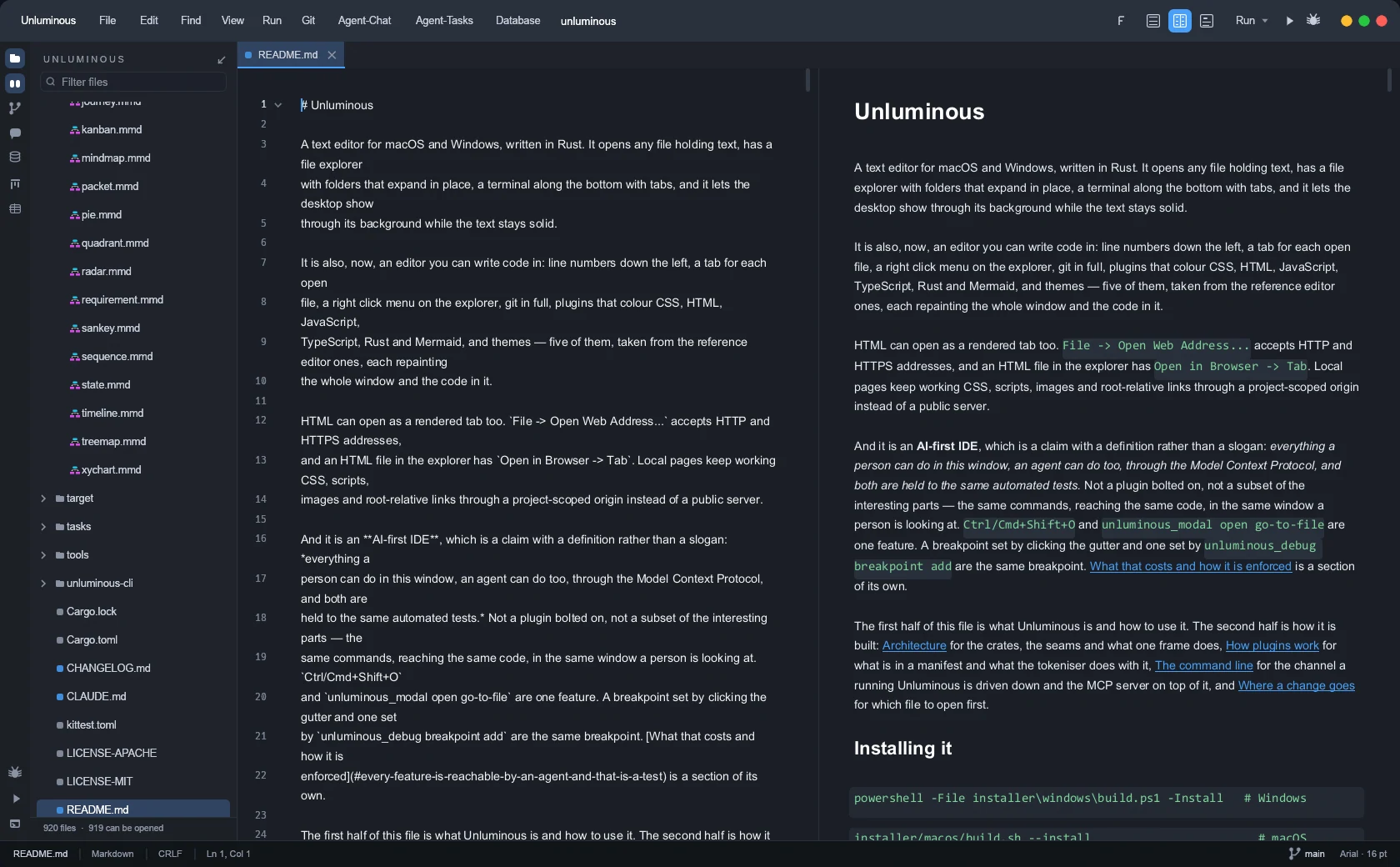Switch to preview-only view layout
The width and height of the screenshot is (1400, 867).
tap(1207, 21)
